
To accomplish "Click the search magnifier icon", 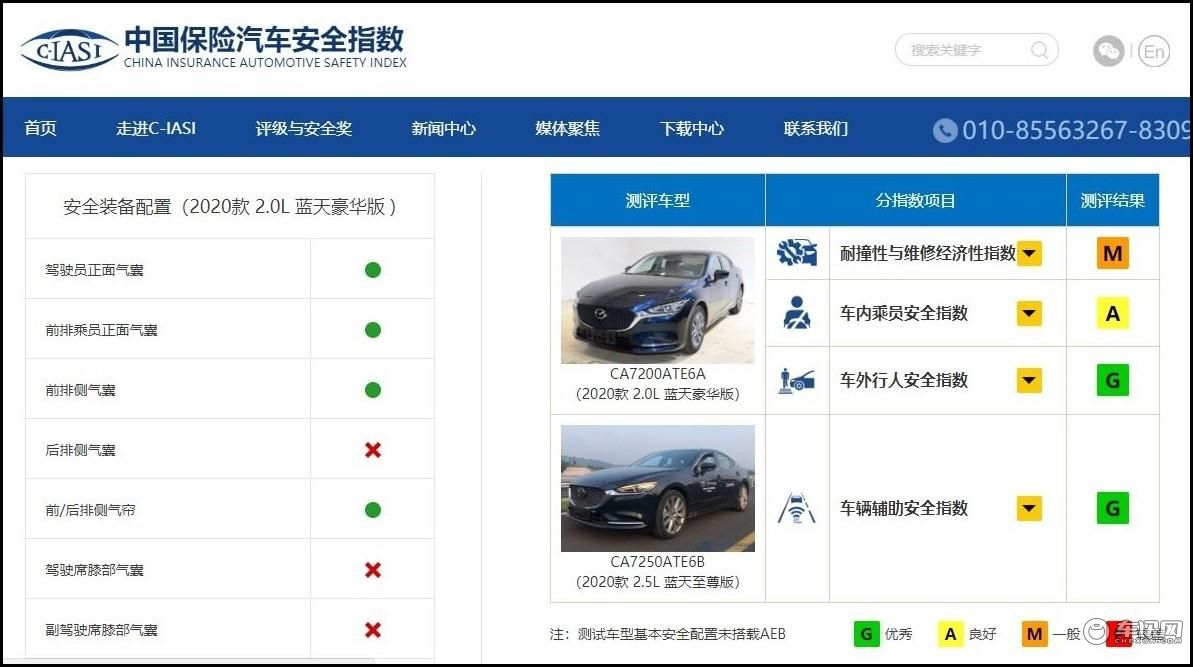I will coord(1039,50).
